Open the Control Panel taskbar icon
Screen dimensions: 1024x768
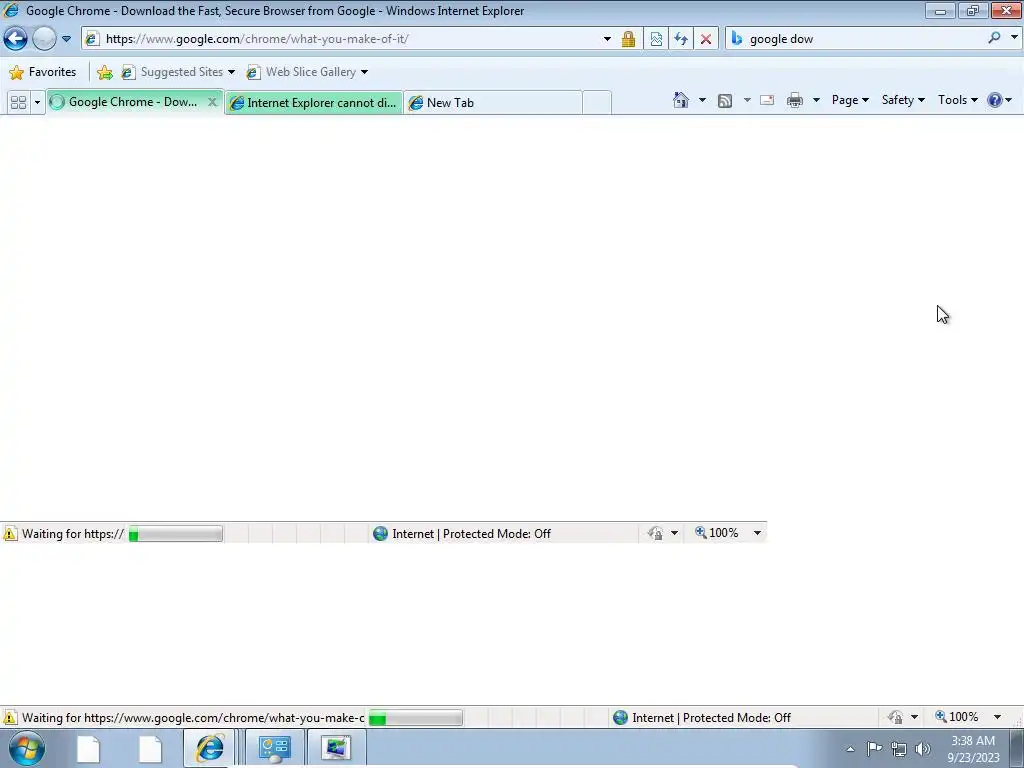click(x=274, y=748)
